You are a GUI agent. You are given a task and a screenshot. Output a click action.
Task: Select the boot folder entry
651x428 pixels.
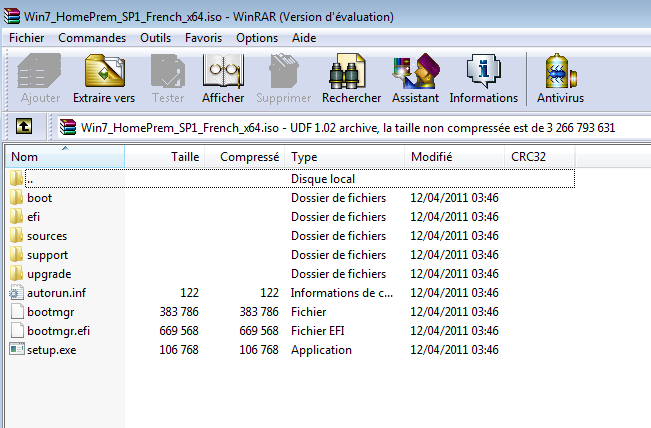[x=40, y=198]
